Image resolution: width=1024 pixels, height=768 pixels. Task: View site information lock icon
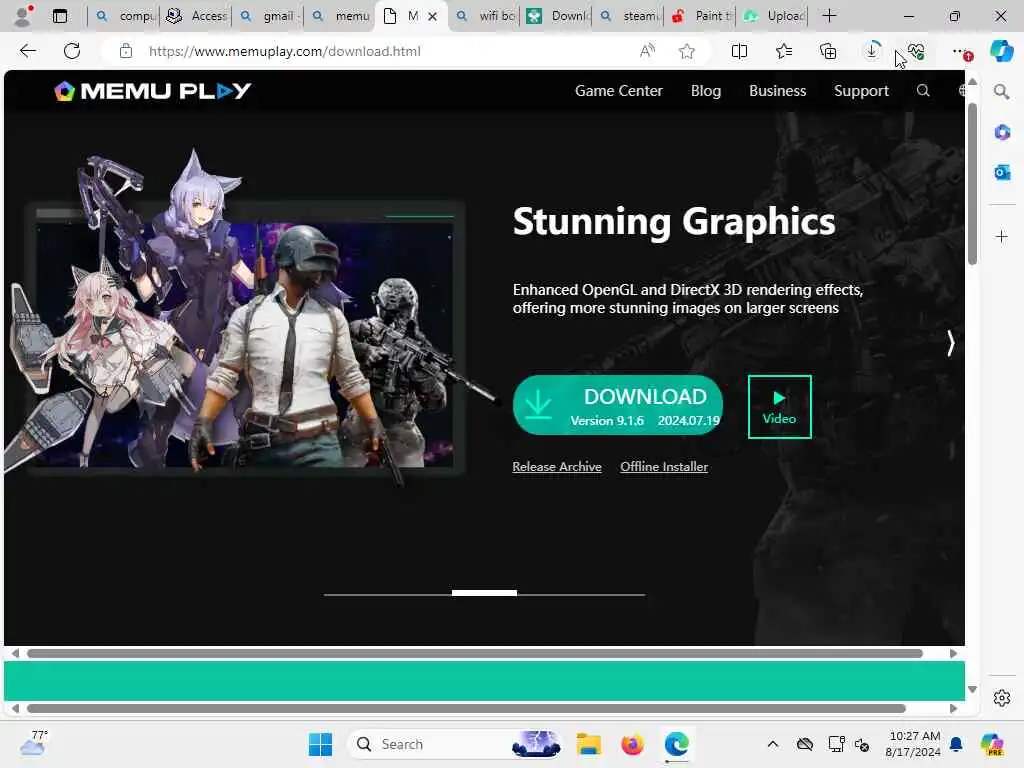tap(126, 51)
